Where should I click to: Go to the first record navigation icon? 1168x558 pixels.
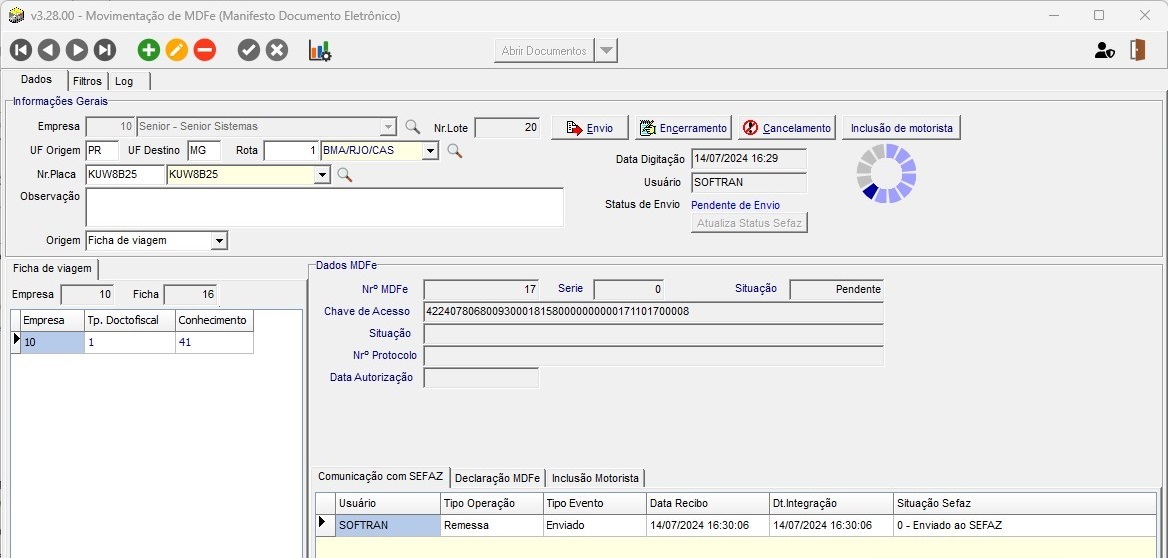click(x=21, y=50)
